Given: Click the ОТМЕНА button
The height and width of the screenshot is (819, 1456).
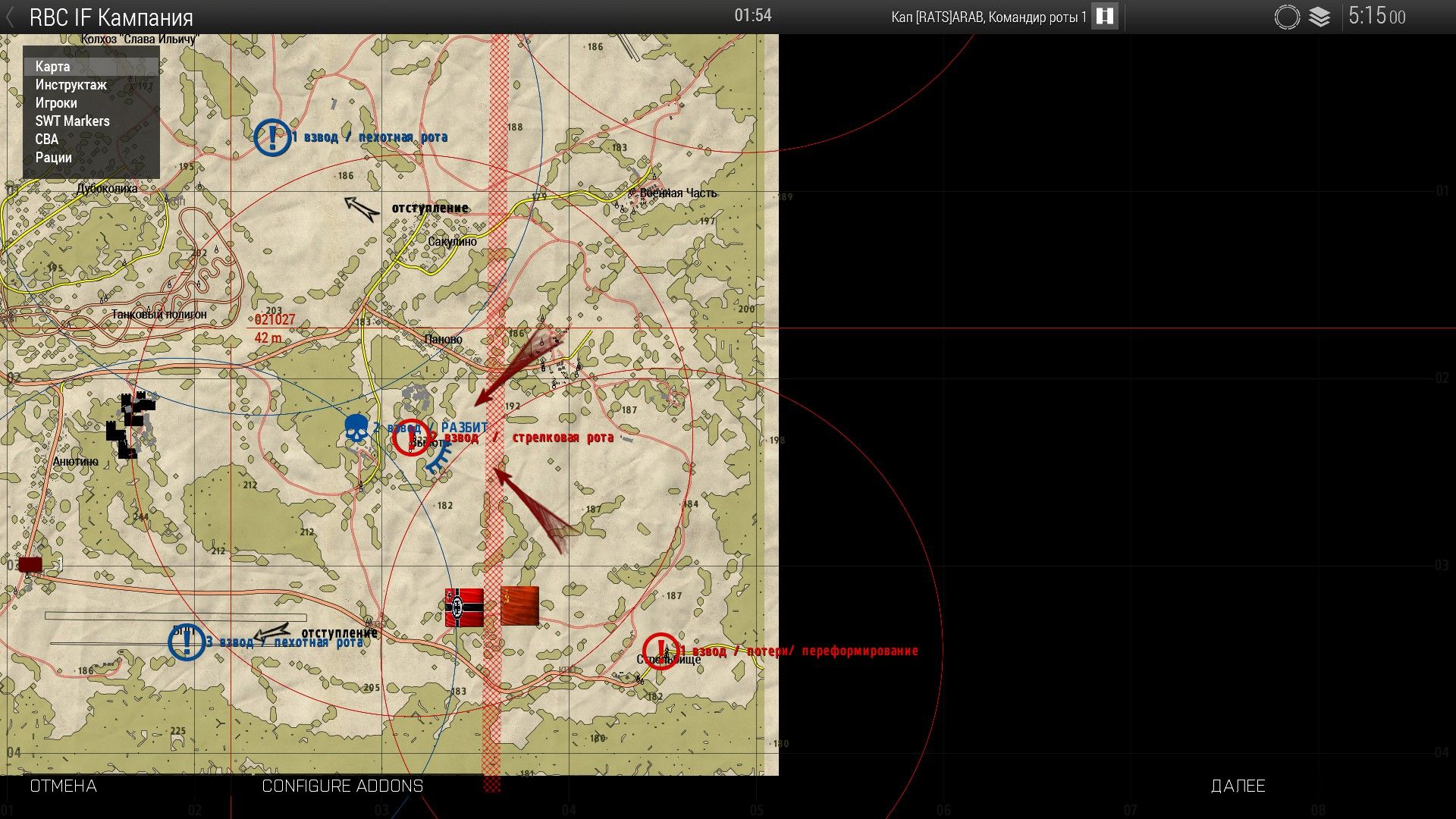Looking at the screenshot, I should pyautogui.click(x=64, y=786).
